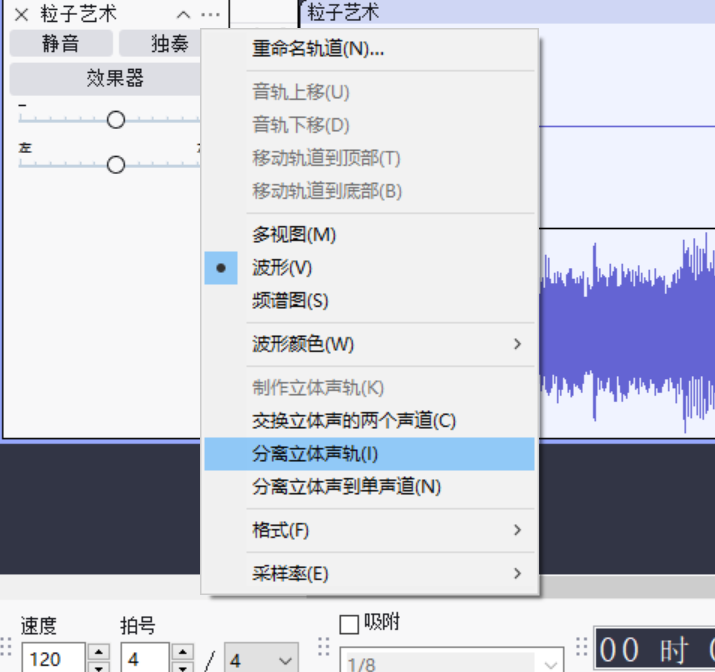This screenshot has height=672, width=715.
Task: Collapse the track using the chevron icon
Action: point(183,15)
